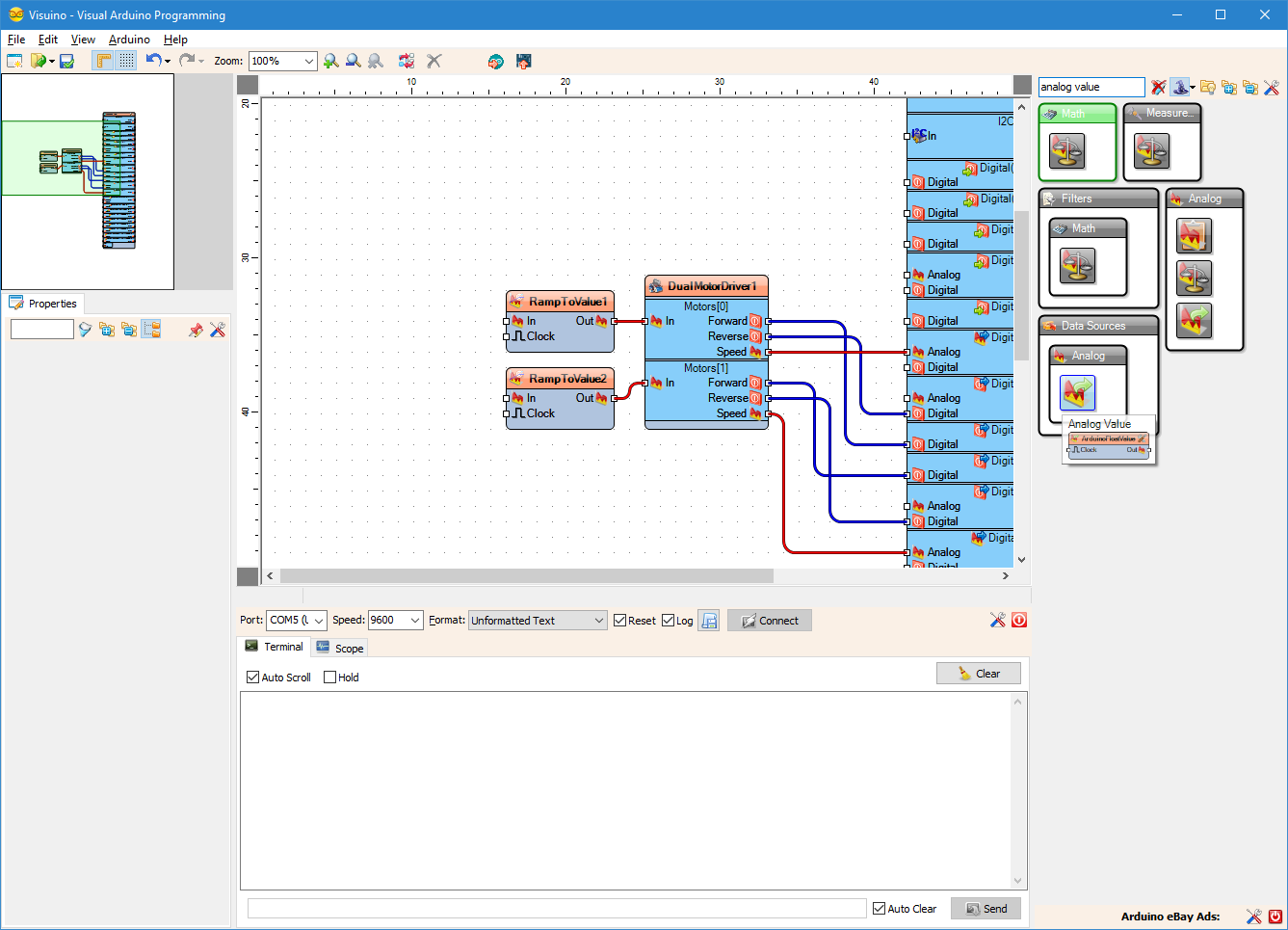Zoom in on the design area
Screen dimensions: 1288x930
[x=331, y=60]
